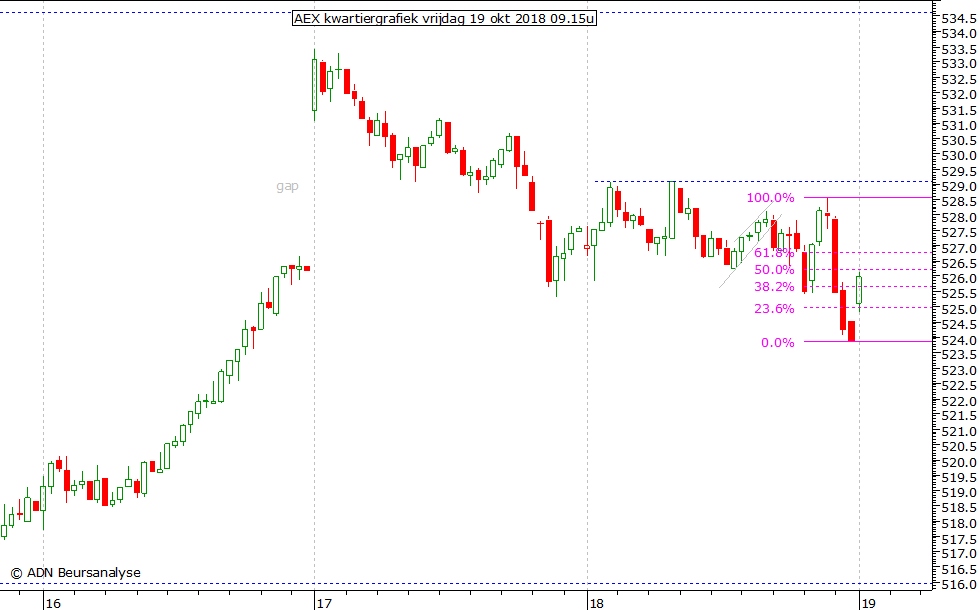This screenshot has width=980, height=610.
Task: Click the date label '18' on the time axis
Action: [597, 603]
